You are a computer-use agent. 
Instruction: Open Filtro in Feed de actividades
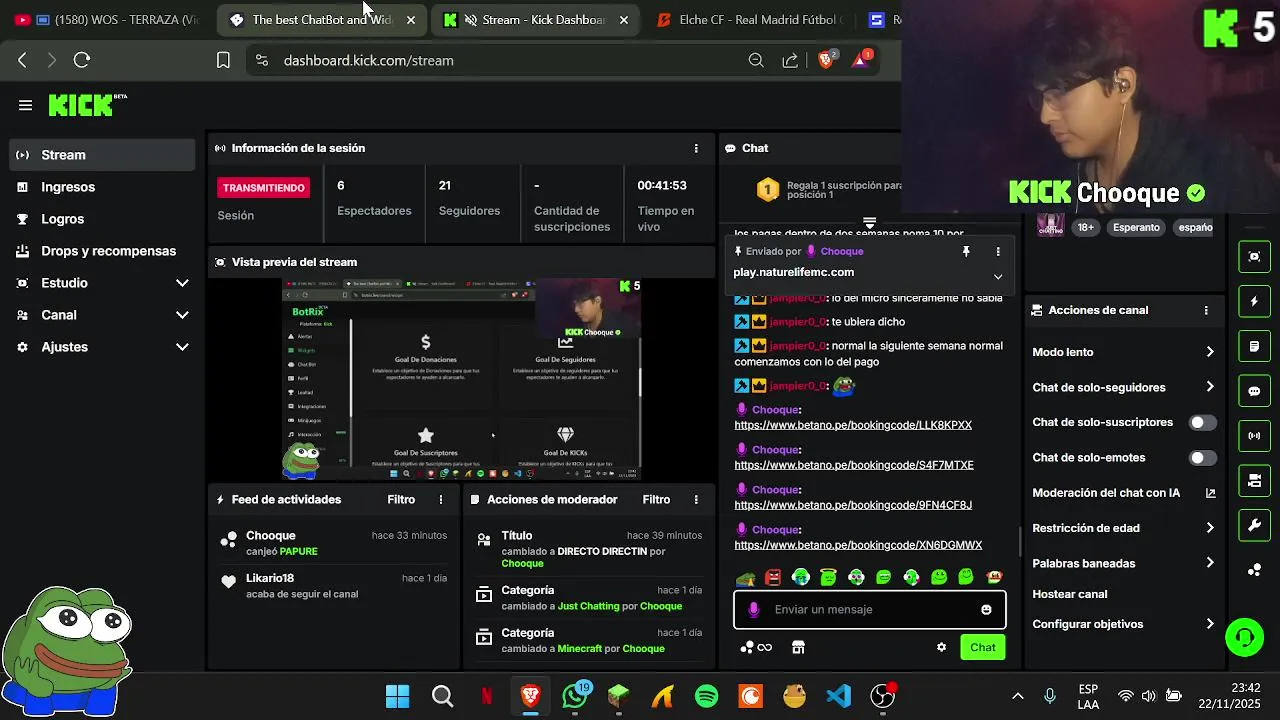point(401,499)
